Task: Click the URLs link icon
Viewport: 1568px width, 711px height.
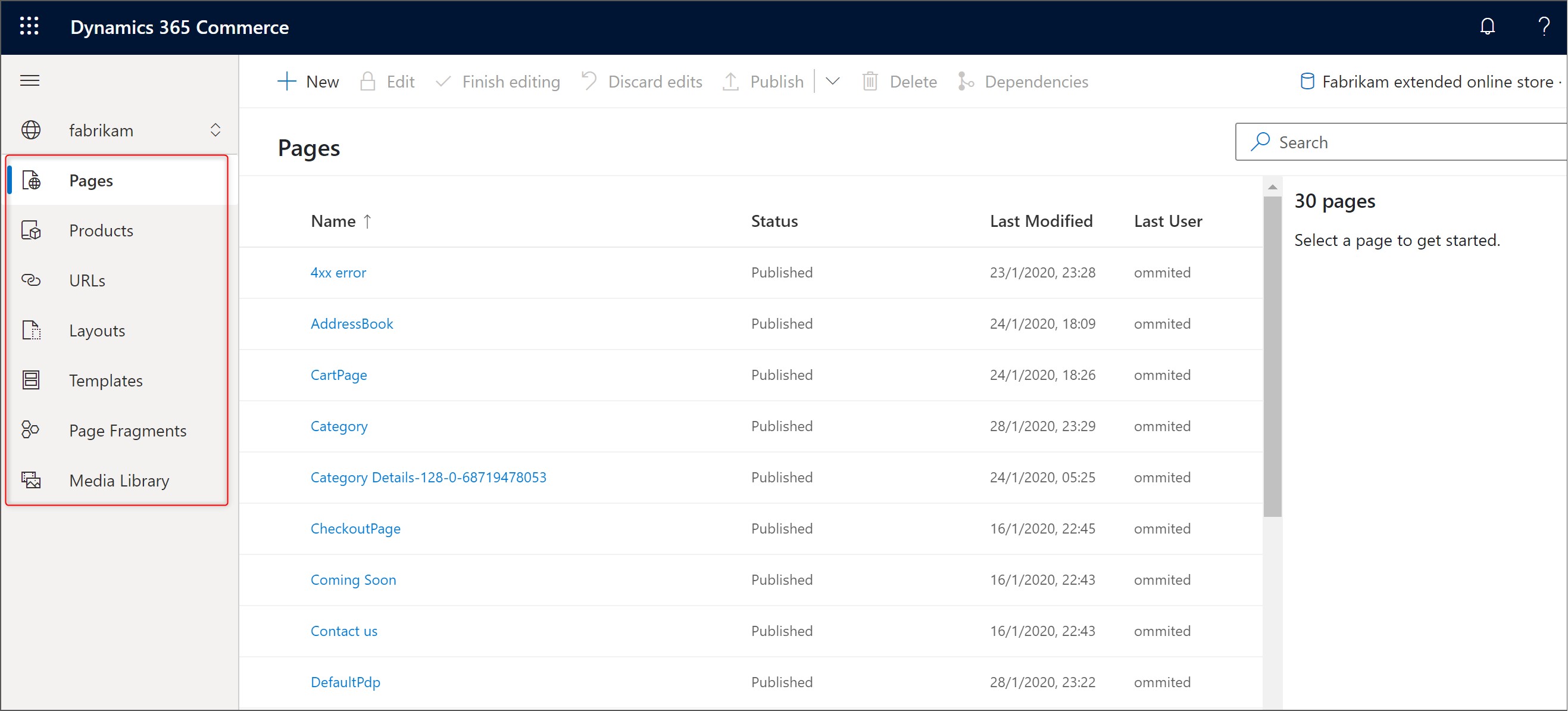Action: tap(31, 280)
